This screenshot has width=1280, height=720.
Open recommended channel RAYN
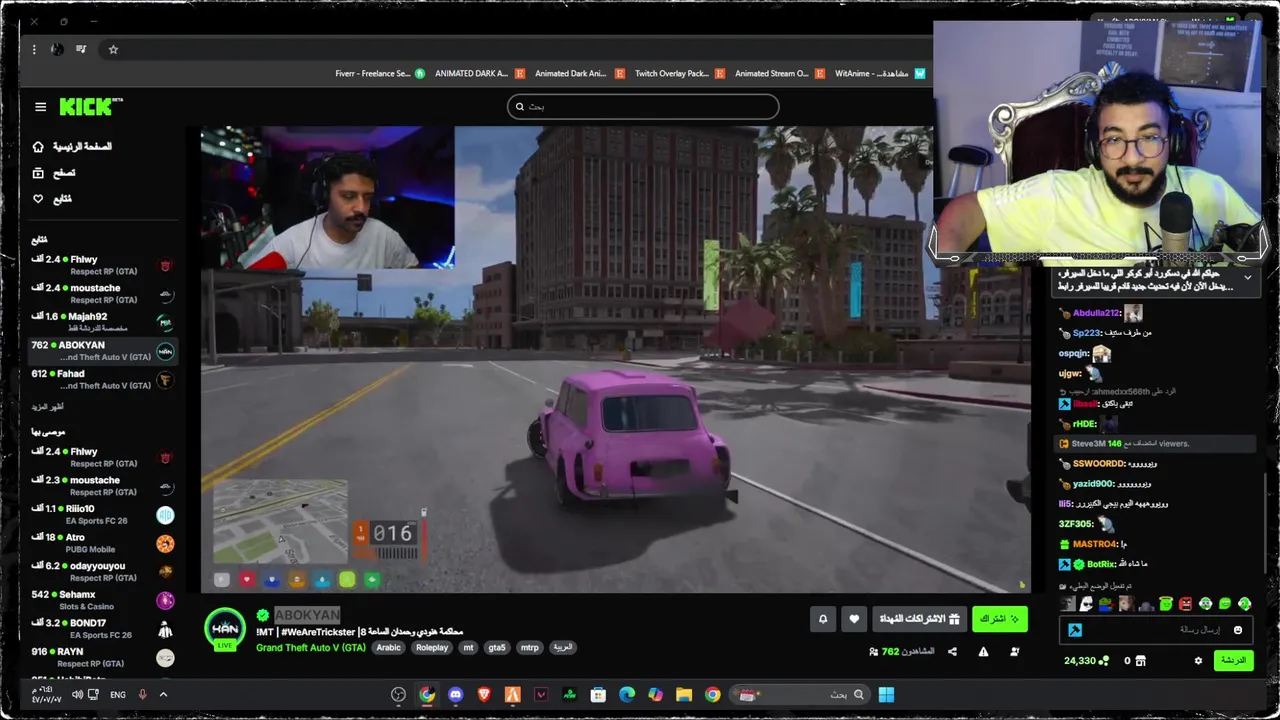click(103, 657)
